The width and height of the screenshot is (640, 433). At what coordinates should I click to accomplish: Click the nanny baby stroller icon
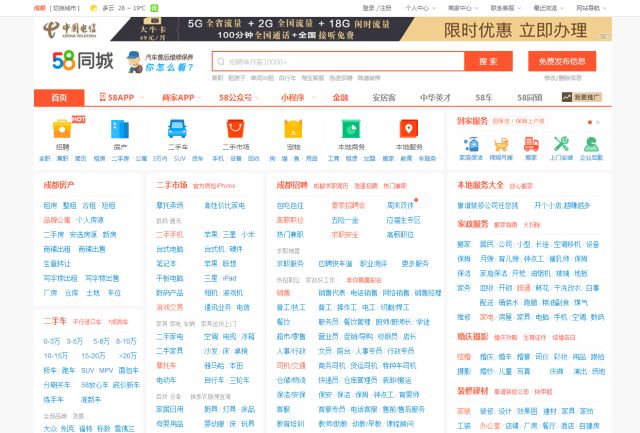coord(501,144)
